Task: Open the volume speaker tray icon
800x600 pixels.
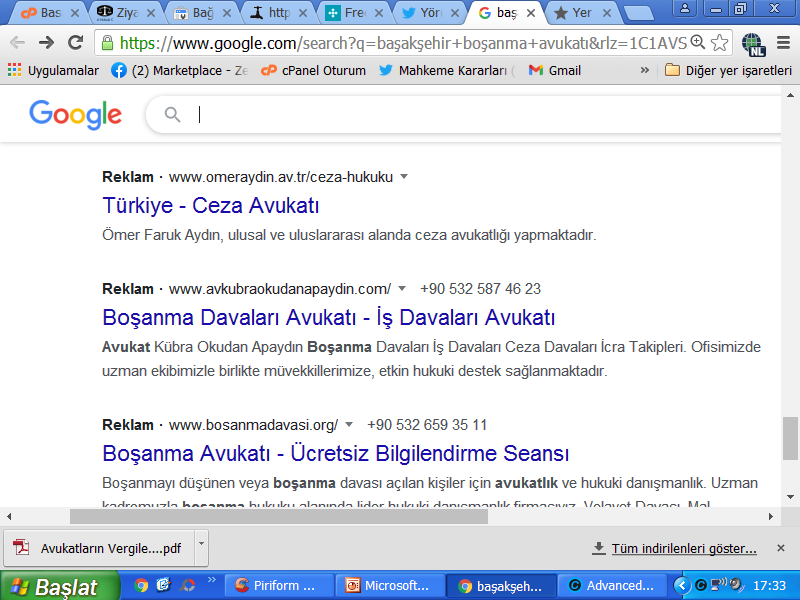Action: 737,585
